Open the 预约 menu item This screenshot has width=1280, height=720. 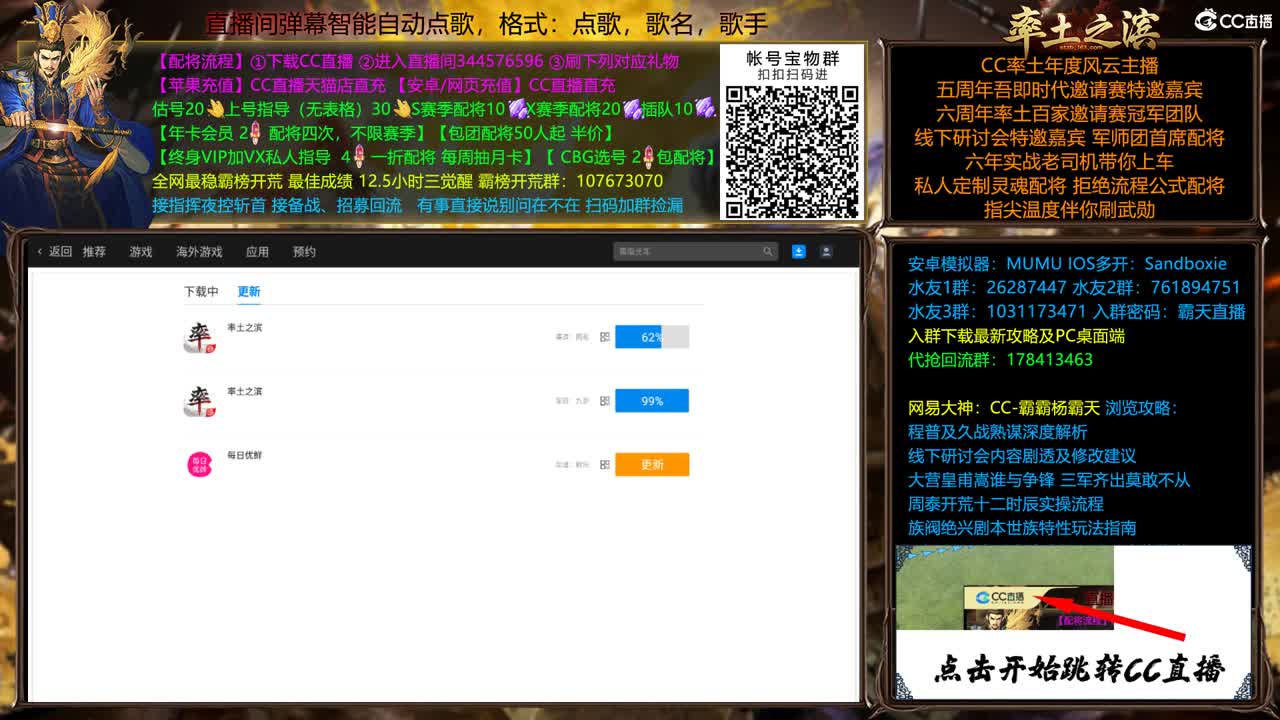point(304,252)
